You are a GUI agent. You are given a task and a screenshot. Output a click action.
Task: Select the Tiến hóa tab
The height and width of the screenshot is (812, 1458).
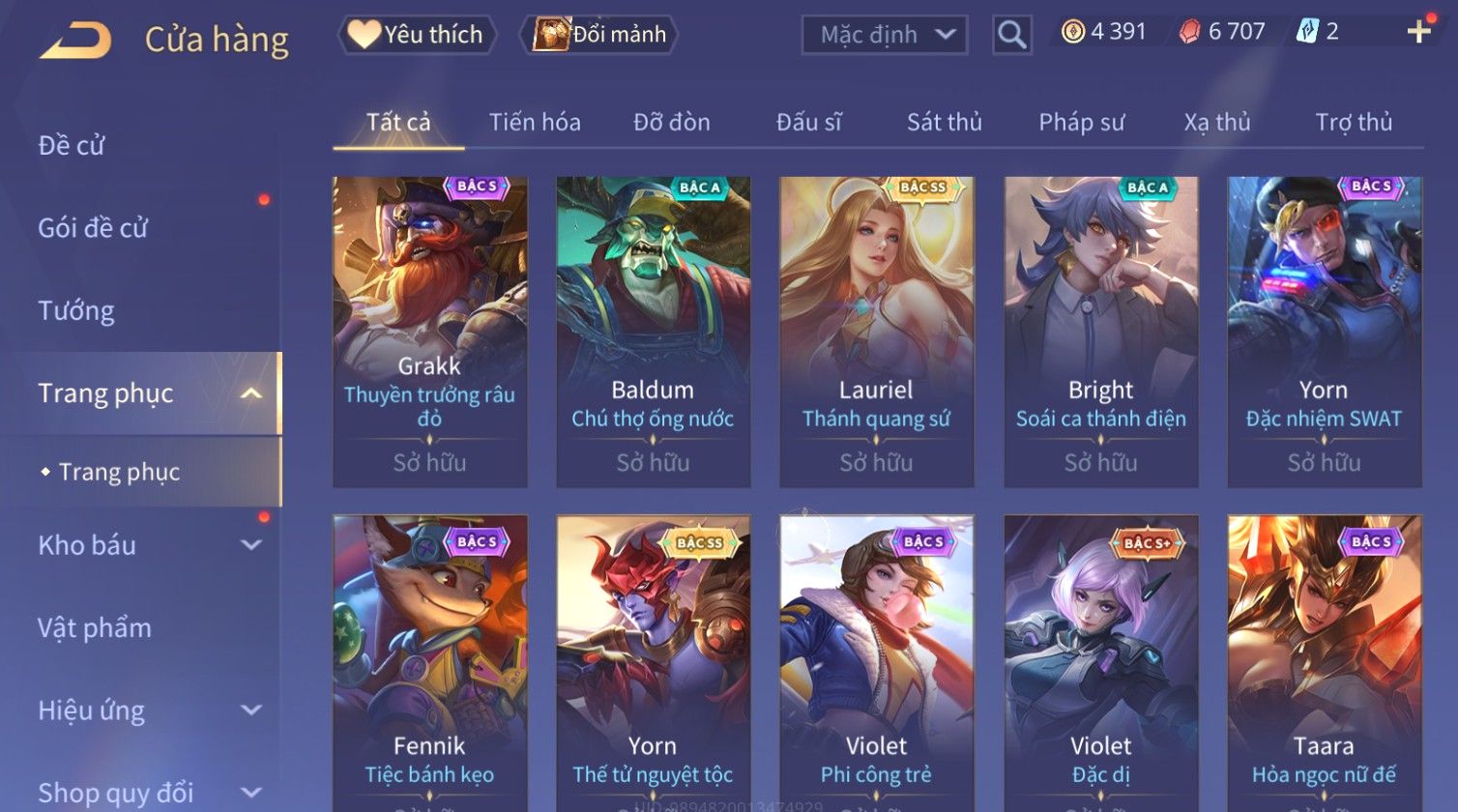[535, 122]
